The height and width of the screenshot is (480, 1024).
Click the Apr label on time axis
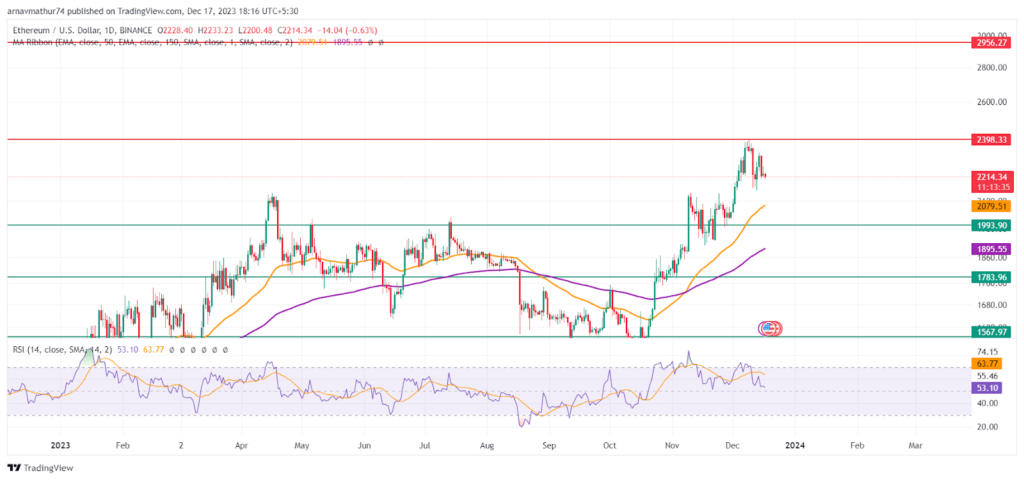241,445
